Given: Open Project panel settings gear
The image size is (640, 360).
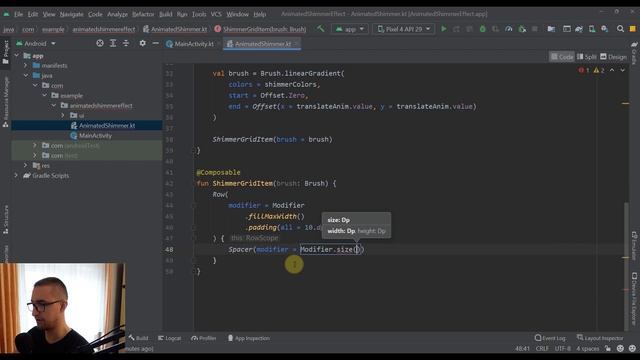Looking at the screenshot, I should coord(142,43).
